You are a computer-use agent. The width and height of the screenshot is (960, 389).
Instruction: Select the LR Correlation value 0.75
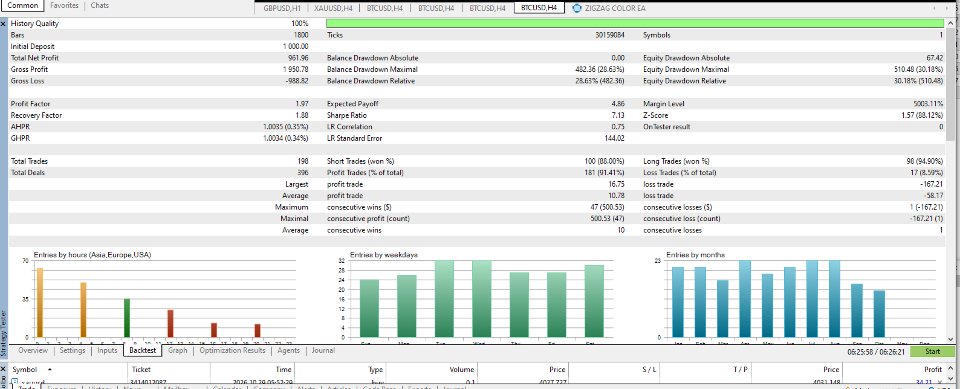coord(618,126)
